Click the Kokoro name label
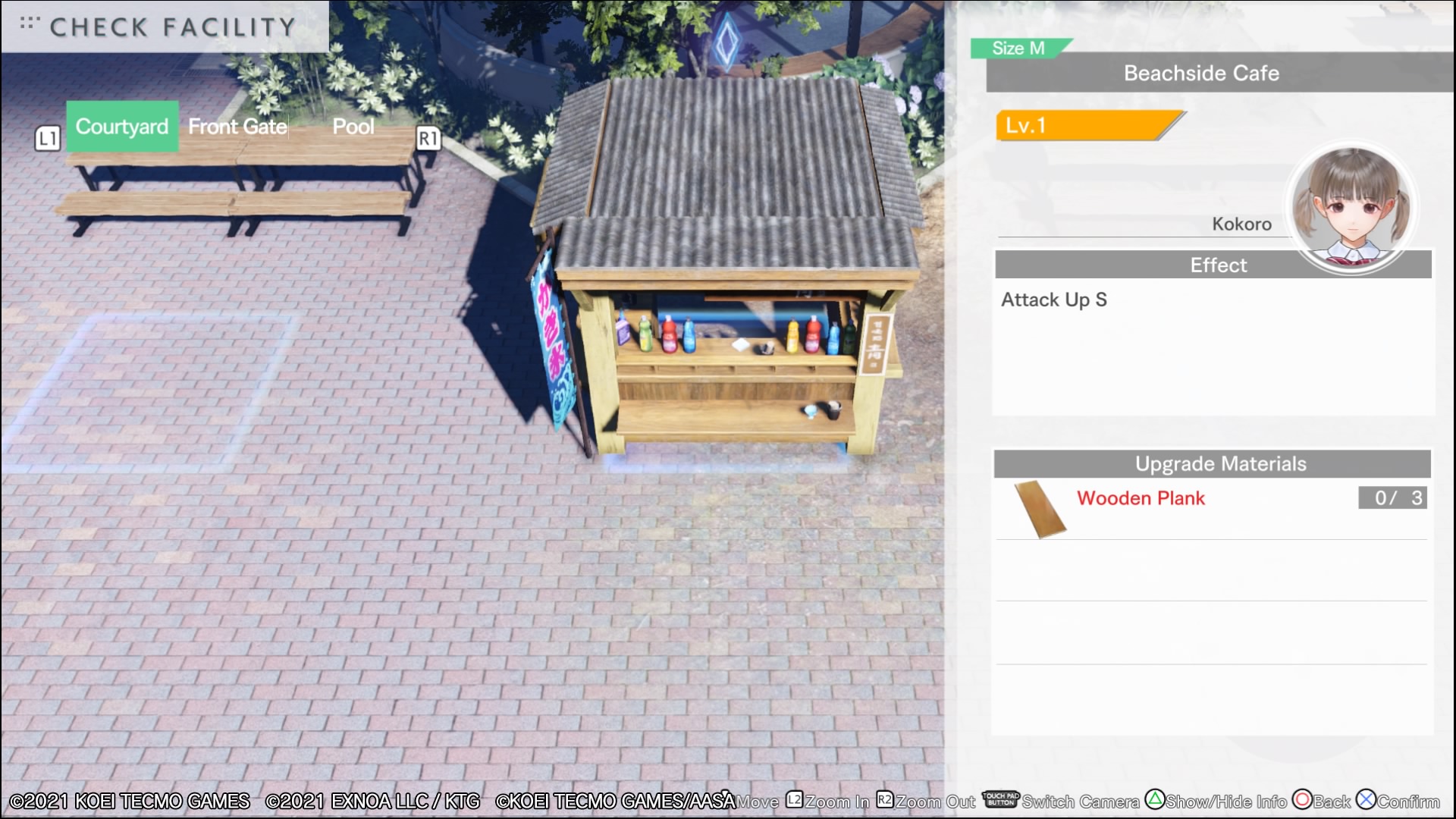 [x=1241, y=224]
